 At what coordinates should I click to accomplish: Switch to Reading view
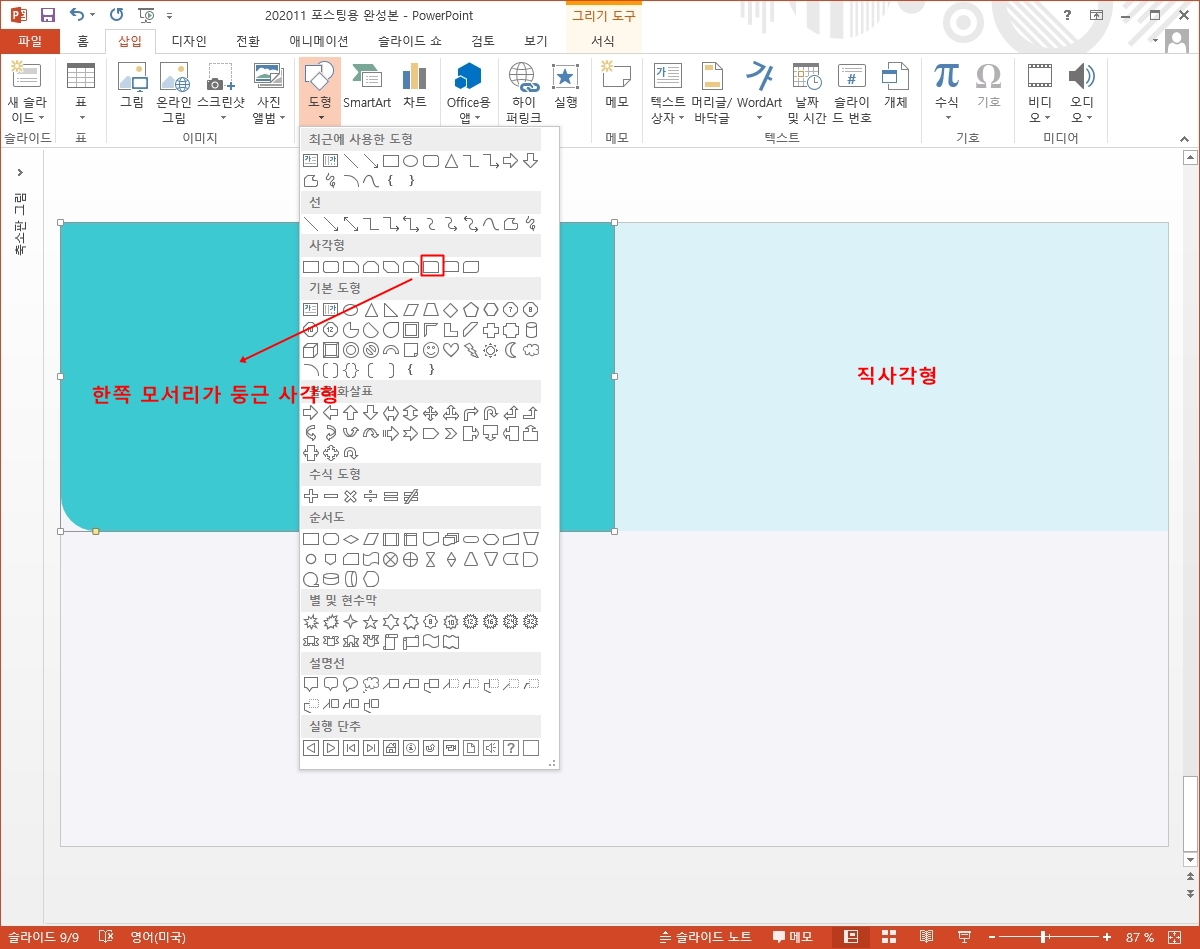click(x=927, y=937)
